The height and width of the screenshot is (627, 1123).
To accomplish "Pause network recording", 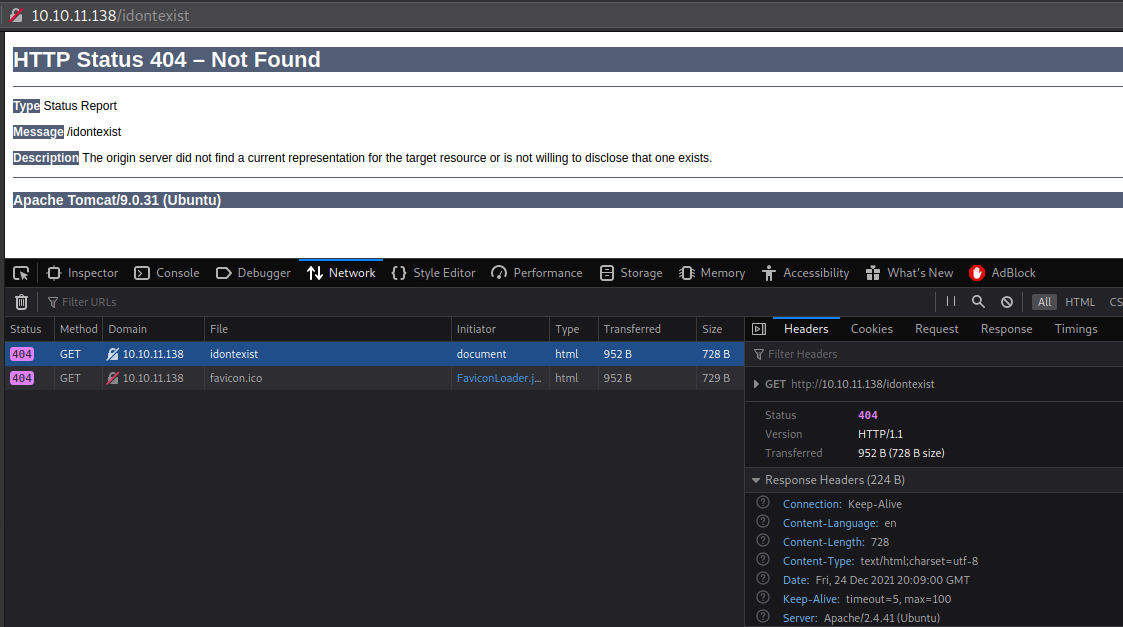I will [950, 302].
